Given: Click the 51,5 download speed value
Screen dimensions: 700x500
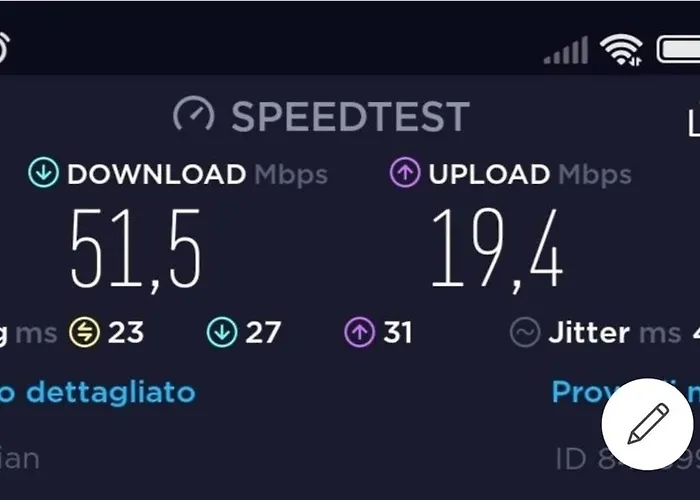Looking at the screenshot, I should pyautogui.click(x=136, y=249).
